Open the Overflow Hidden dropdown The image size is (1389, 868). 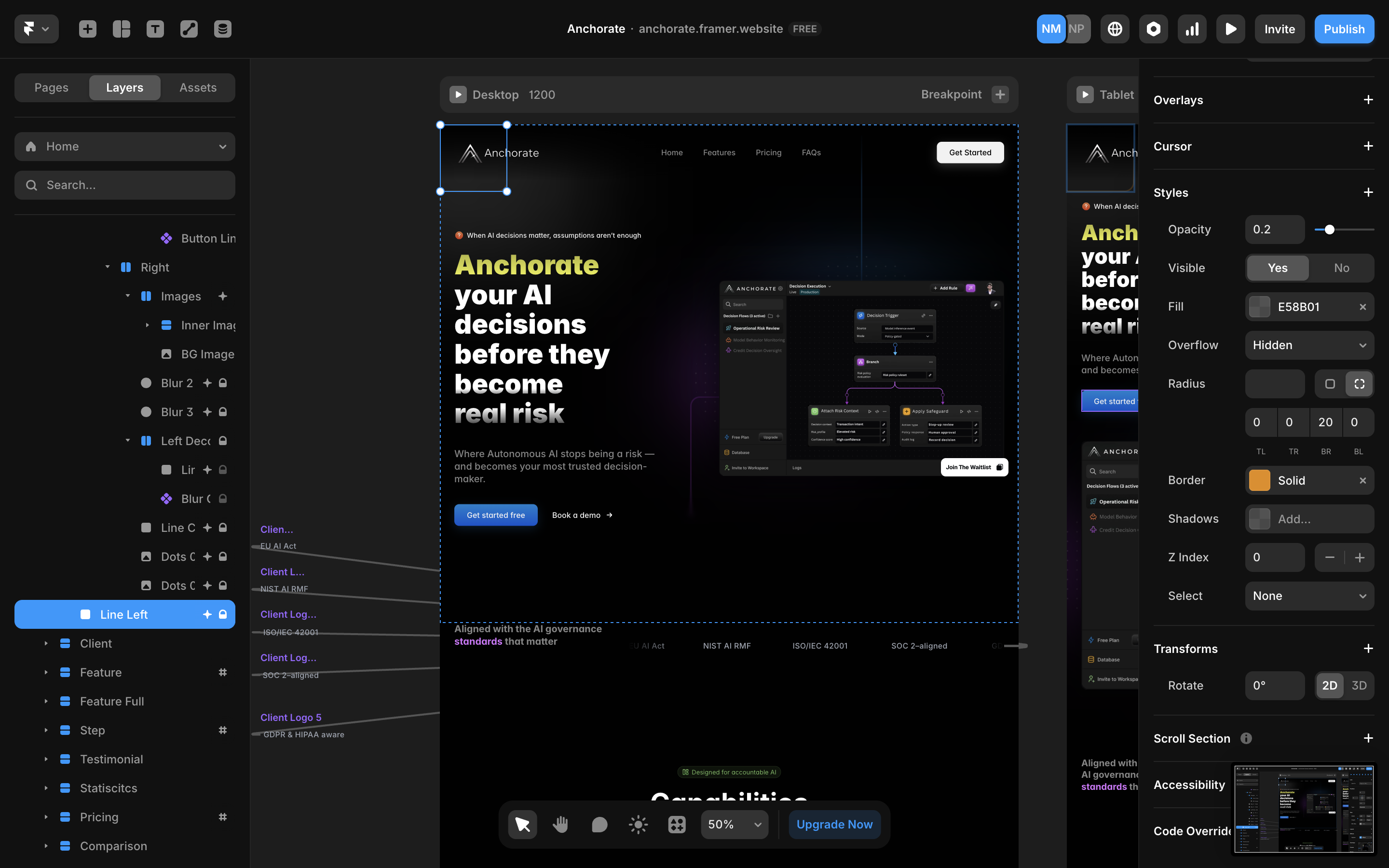pyautogui.click(x=1309, y=345)
